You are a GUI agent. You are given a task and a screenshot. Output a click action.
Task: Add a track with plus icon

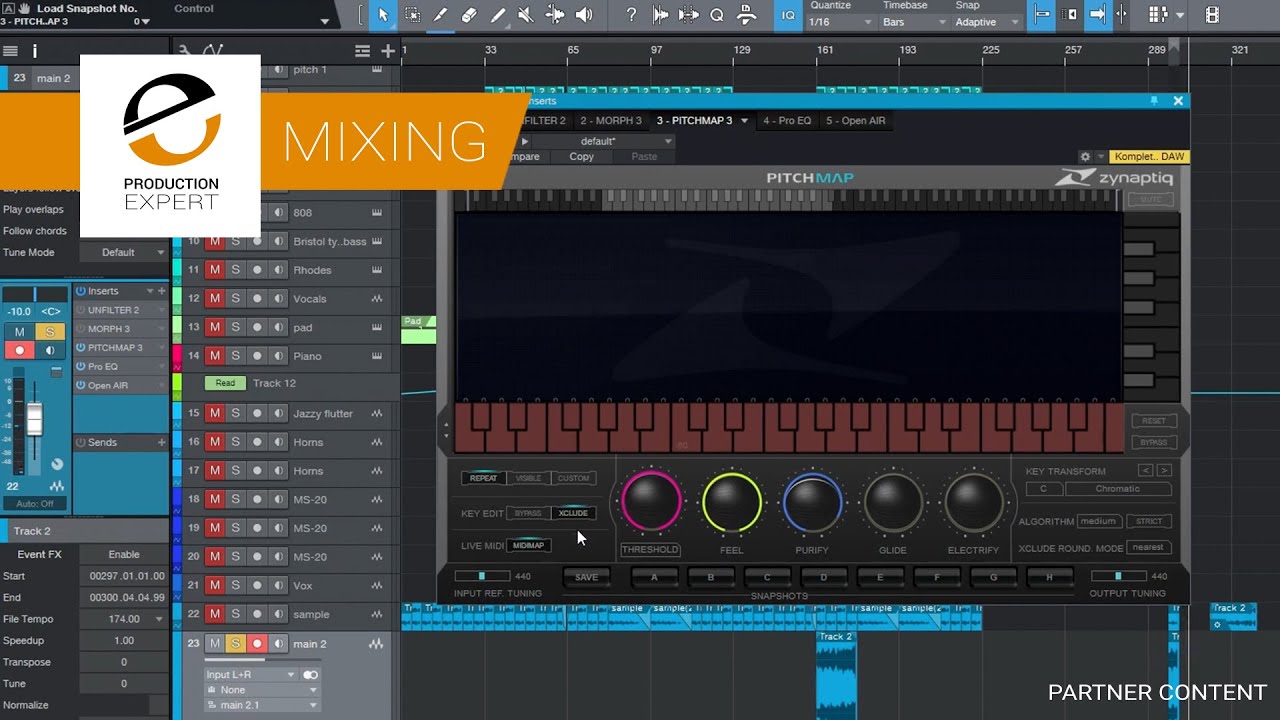[x=388, y=51]
